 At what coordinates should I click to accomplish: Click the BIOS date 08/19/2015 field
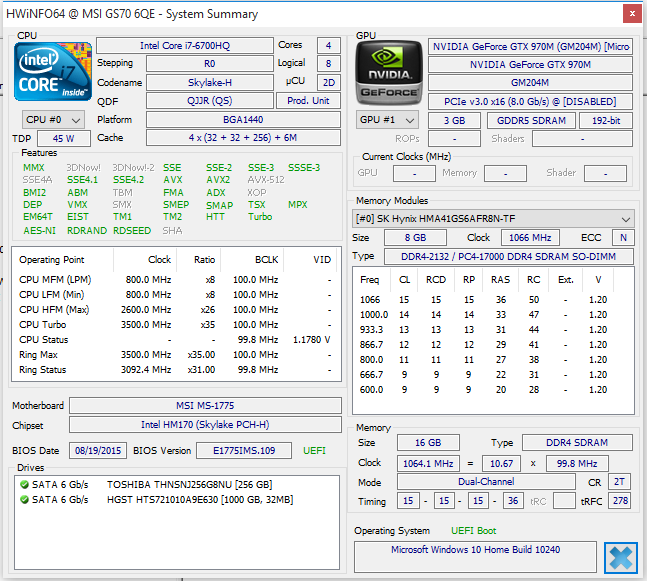click(x=98, y=450)
